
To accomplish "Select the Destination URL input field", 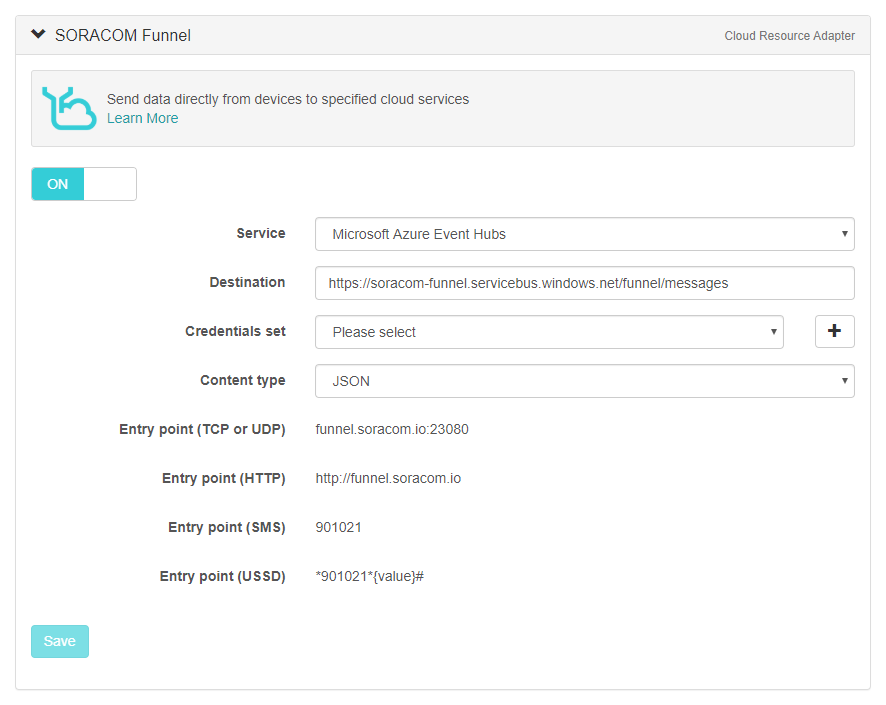I will 585,283.
